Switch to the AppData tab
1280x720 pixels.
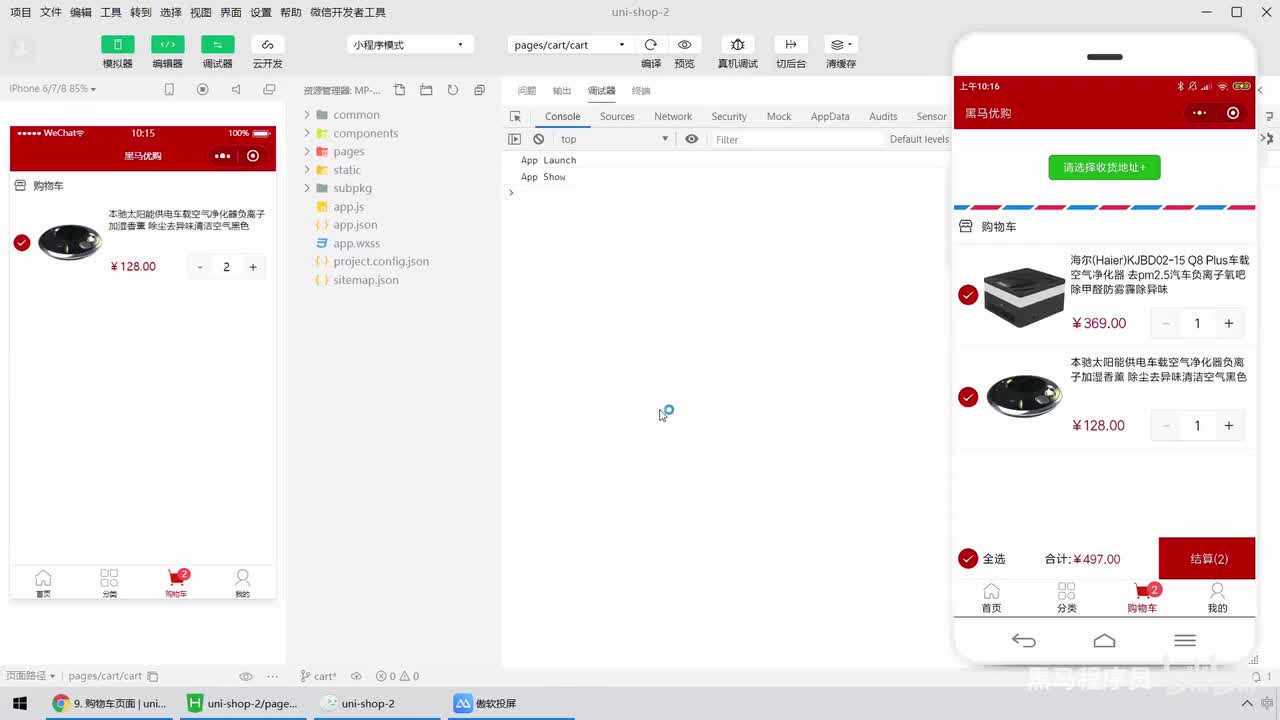click(x=830, y=117)
